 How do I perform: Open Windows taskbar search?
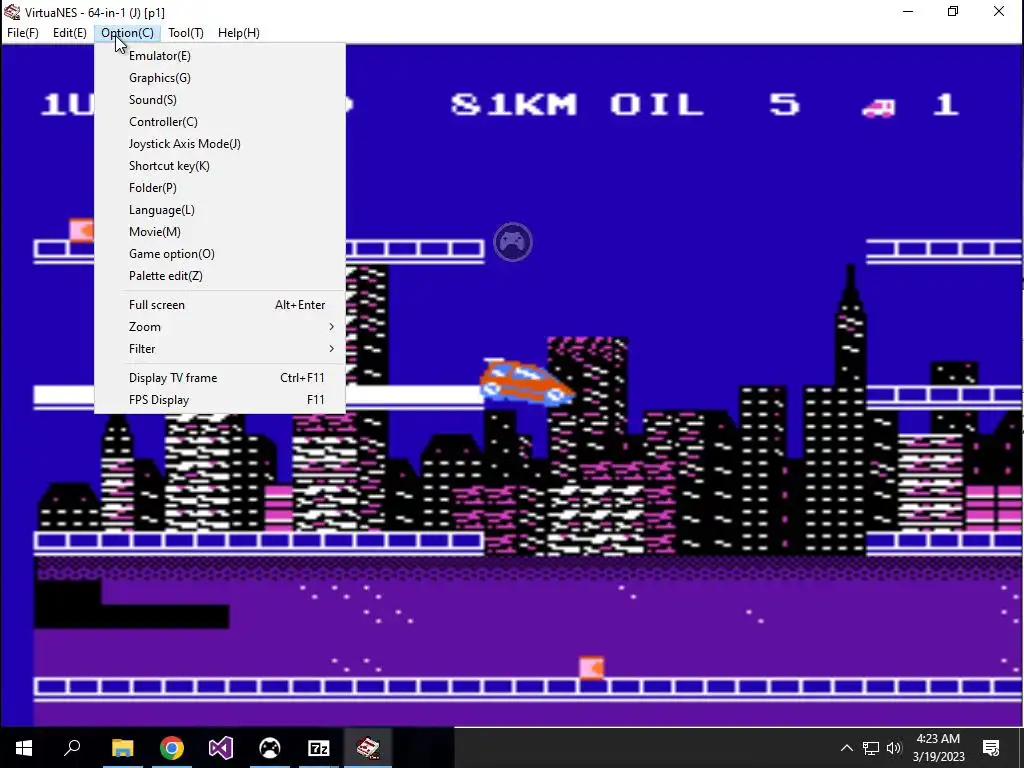coord(72,748)
